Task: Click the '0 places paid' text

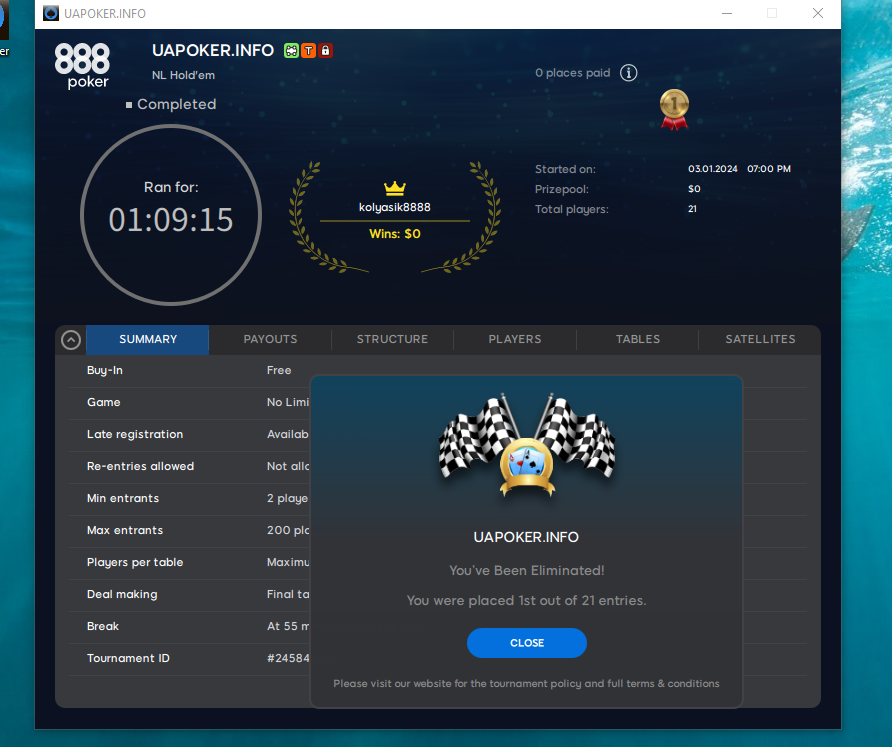Action: [572, 73]
